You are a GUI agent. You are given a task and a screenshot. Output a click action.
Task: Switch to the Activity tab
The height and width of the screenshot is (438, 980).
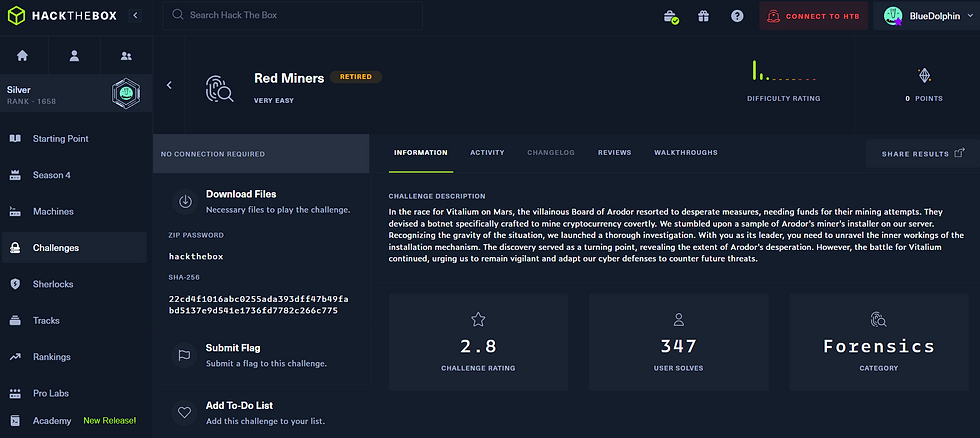487,152
